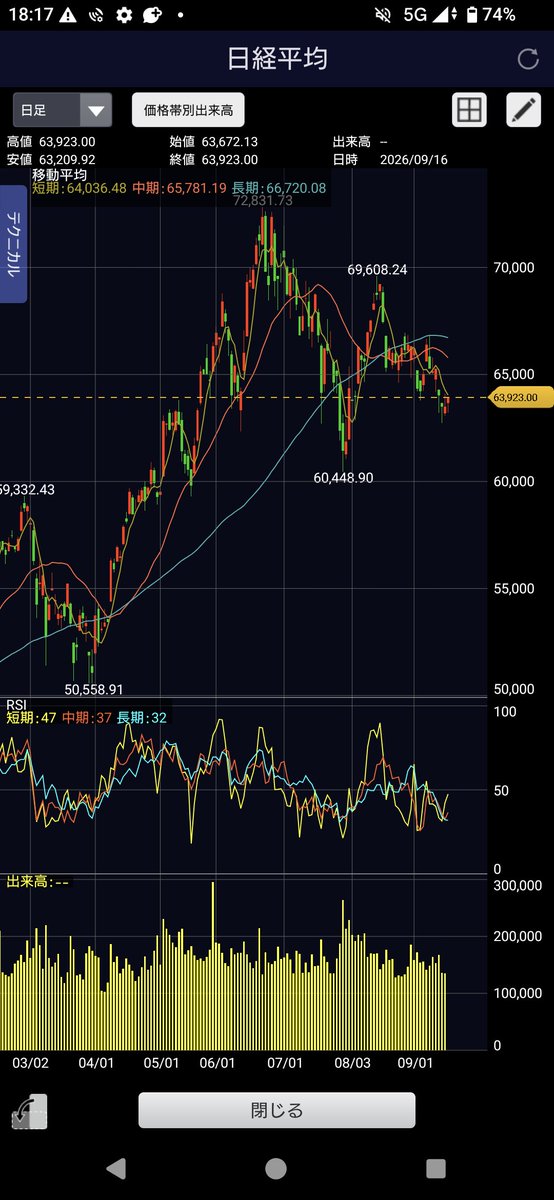Tap the settings gear icon in status bar
Image resolution: width=554 pixels, height=1200 pixels.
pyautogui.click(x=124, y=15)
